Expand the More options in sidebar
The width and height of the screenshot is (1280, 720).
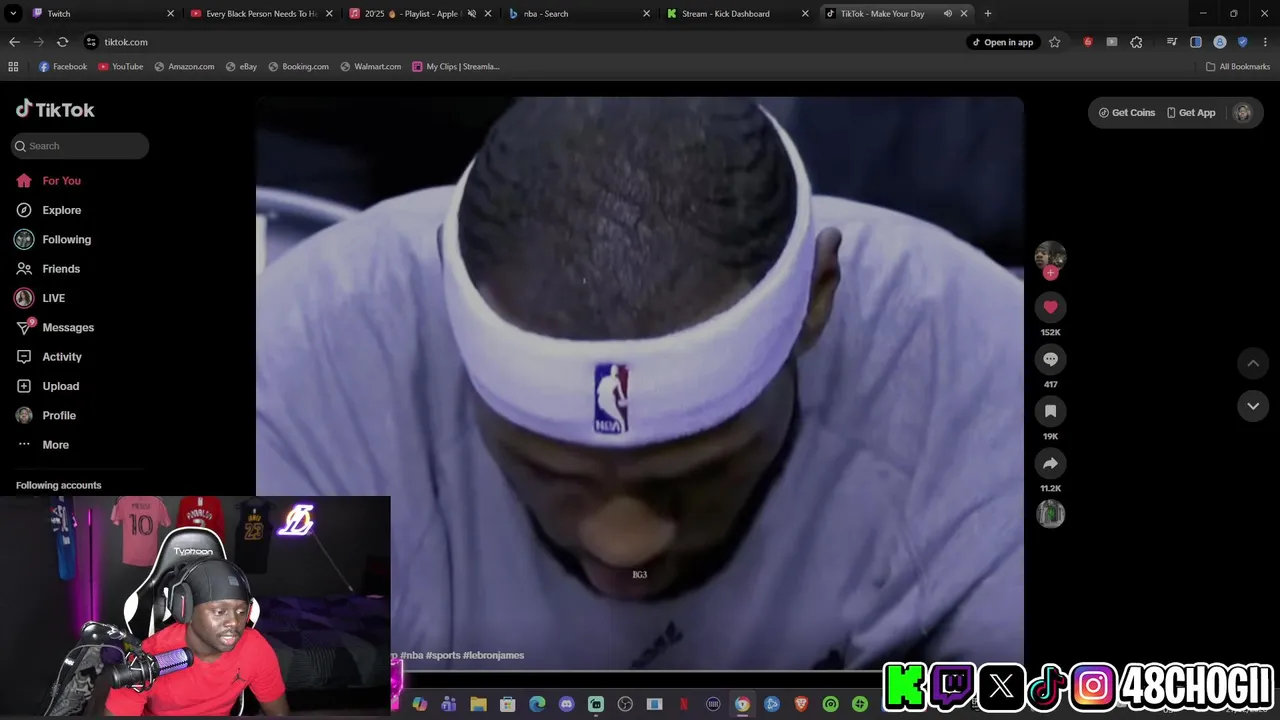[42, 445]
